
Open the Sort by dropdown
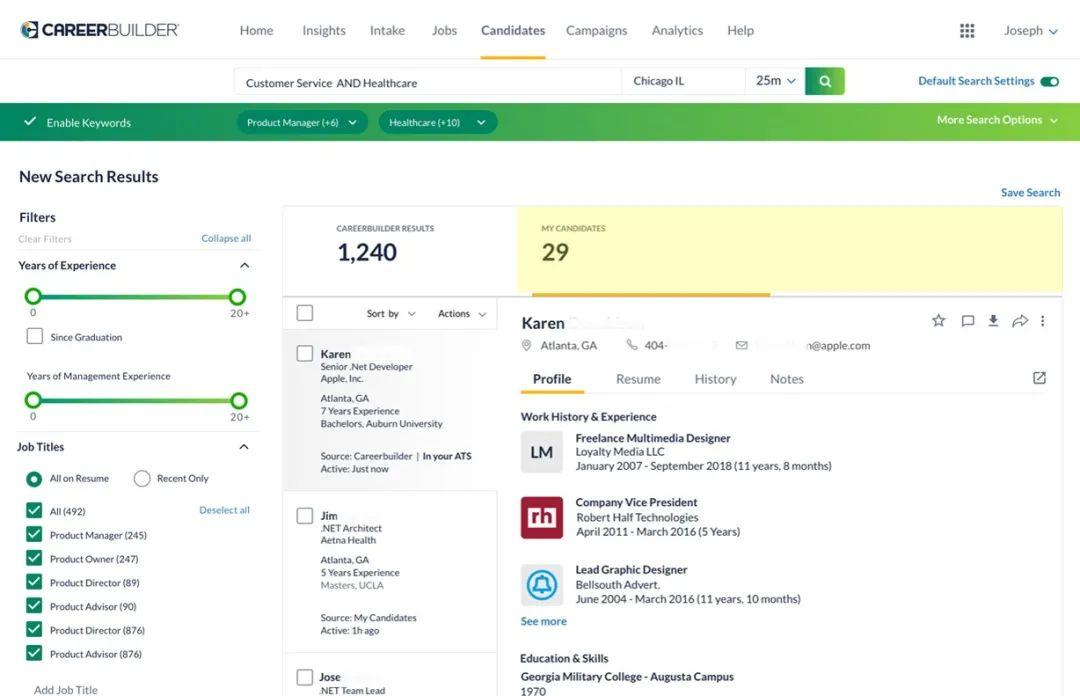pyautogui.click(x=390, y=314)
